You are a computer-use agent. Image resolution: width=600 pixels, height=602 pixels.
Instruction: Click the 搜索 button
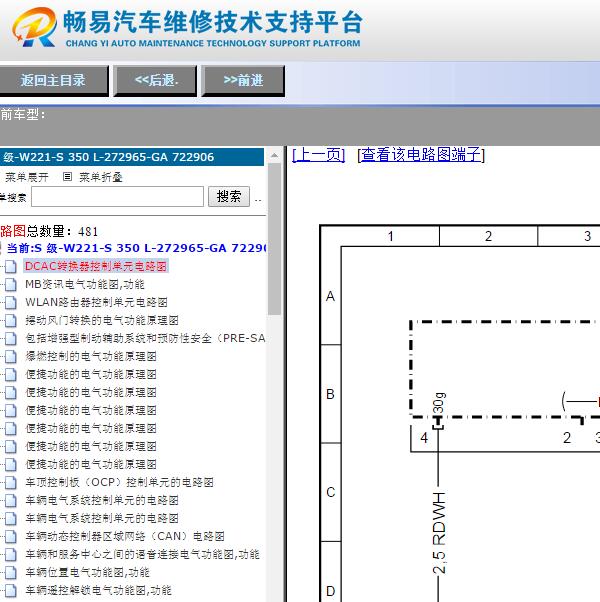(229, 197)
